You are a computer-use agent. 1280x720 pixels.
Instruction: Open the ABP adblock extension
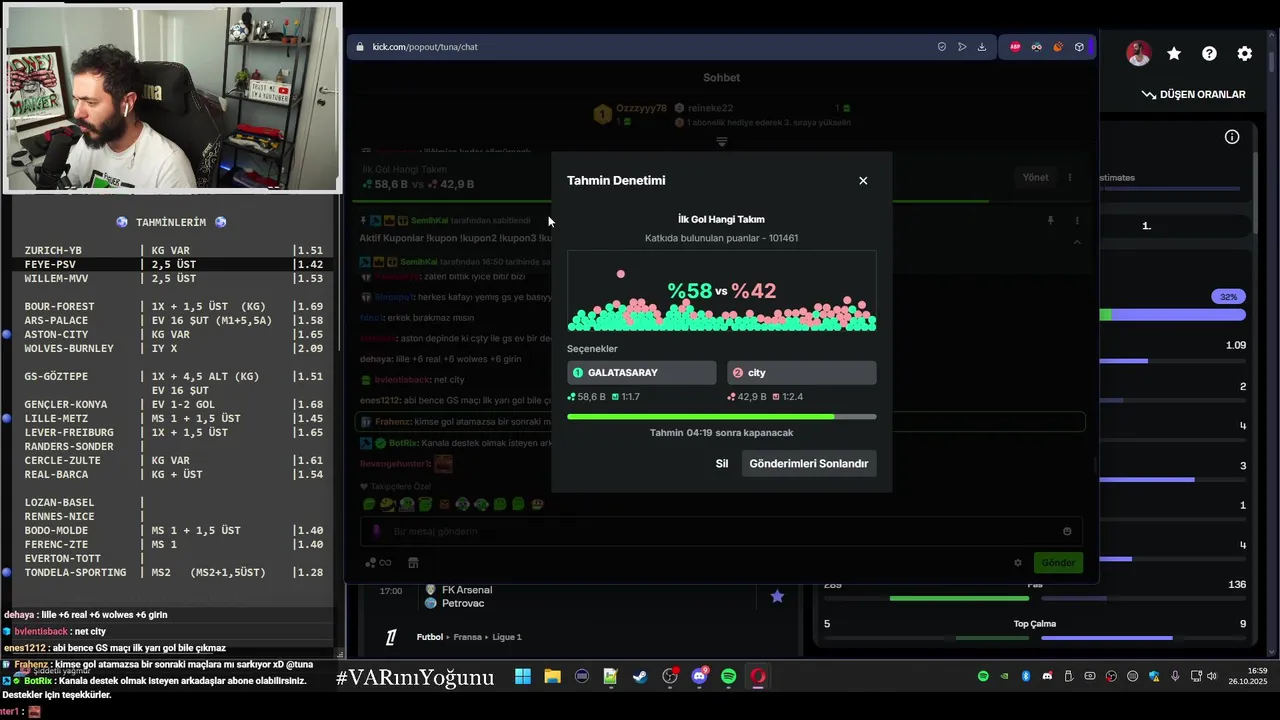pos(1015,47)
